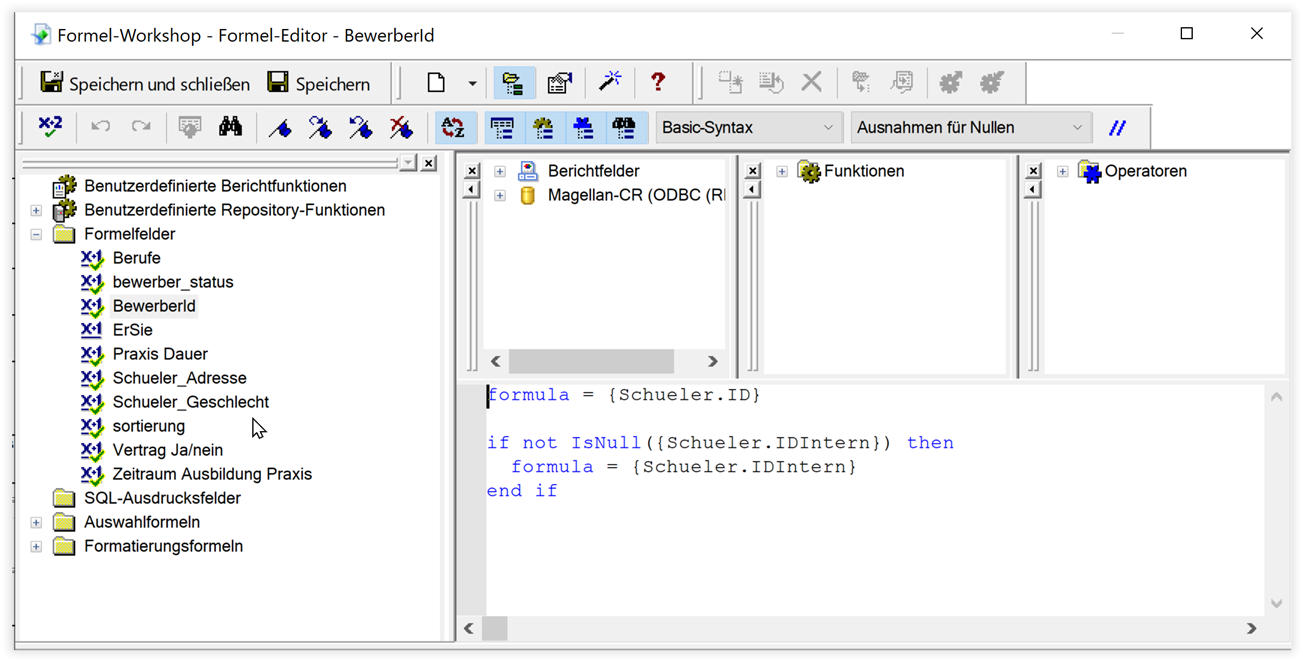Image resolution: width=1303 pixels, height=662 pixels.
Task: Click the new formula page icon
Action: [436, 83]
